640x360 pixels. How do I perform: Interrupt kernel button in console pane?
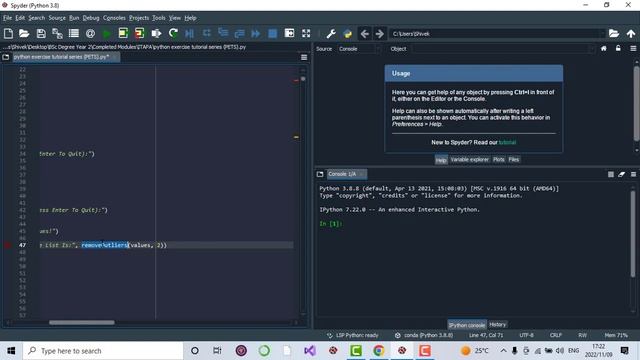(x=611, y=174)
